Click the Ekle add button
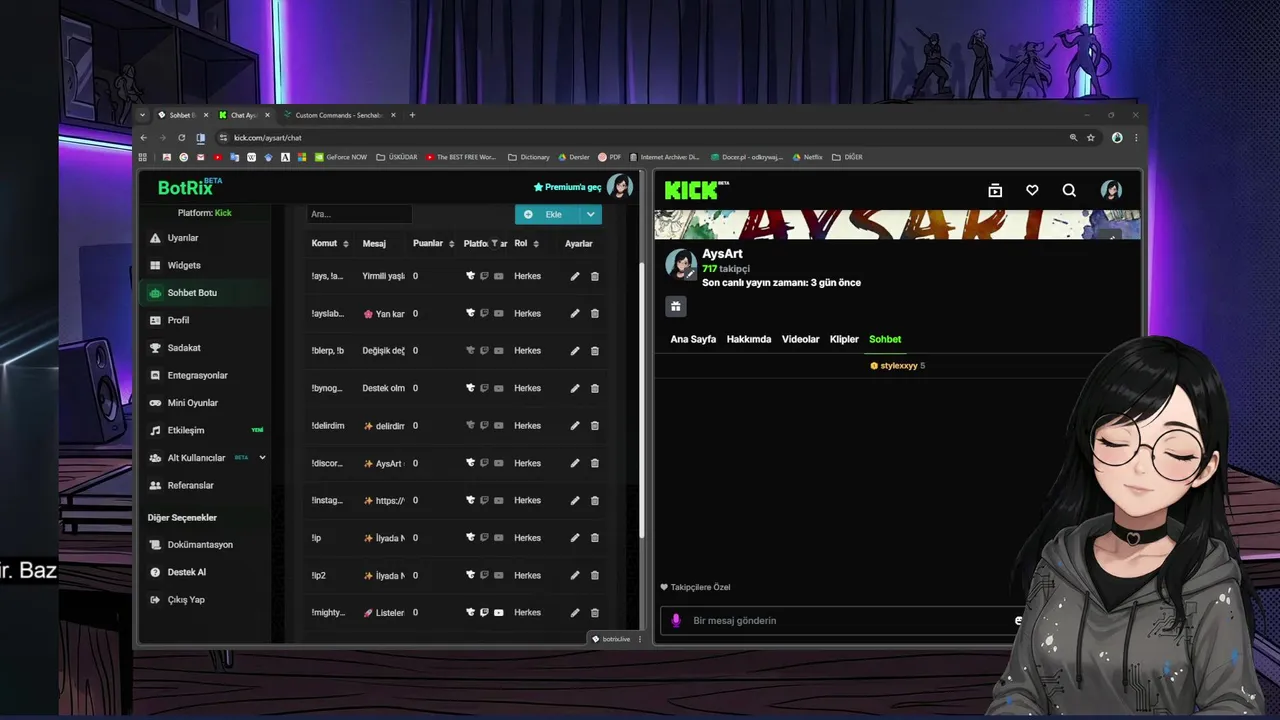The height and width of the screenshot is (720, 1280). pos(548,214)
